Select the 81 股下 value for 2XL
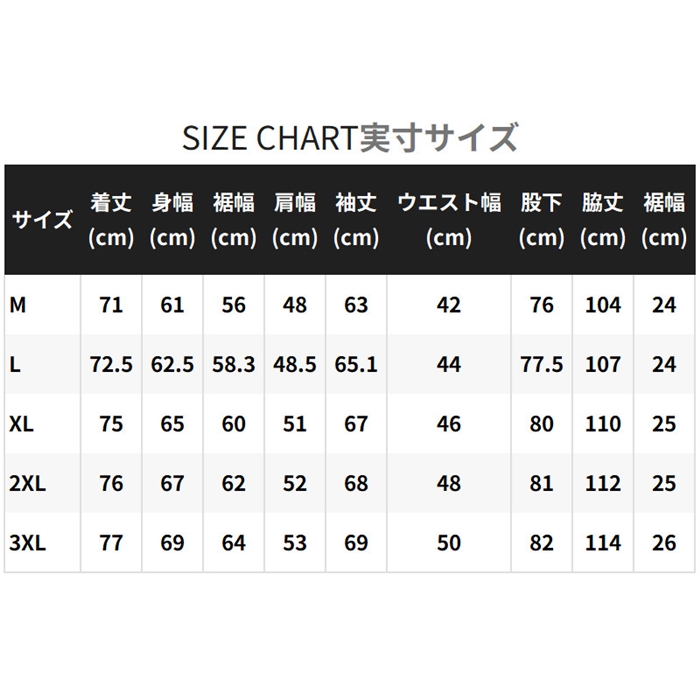 (542, 484)
